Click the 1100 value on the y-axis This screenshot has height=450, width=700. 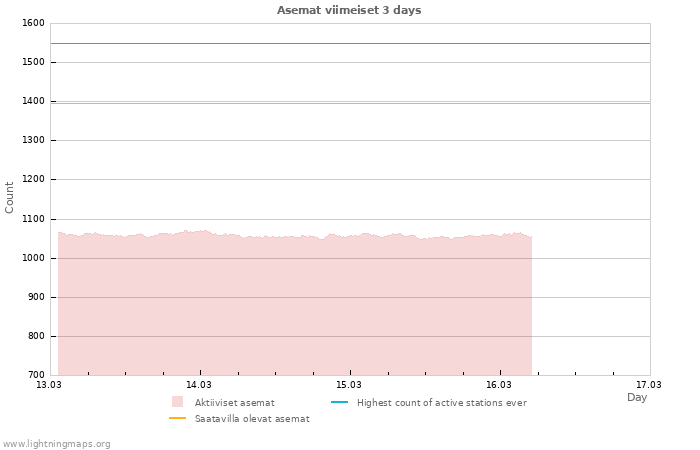[33, 219]
